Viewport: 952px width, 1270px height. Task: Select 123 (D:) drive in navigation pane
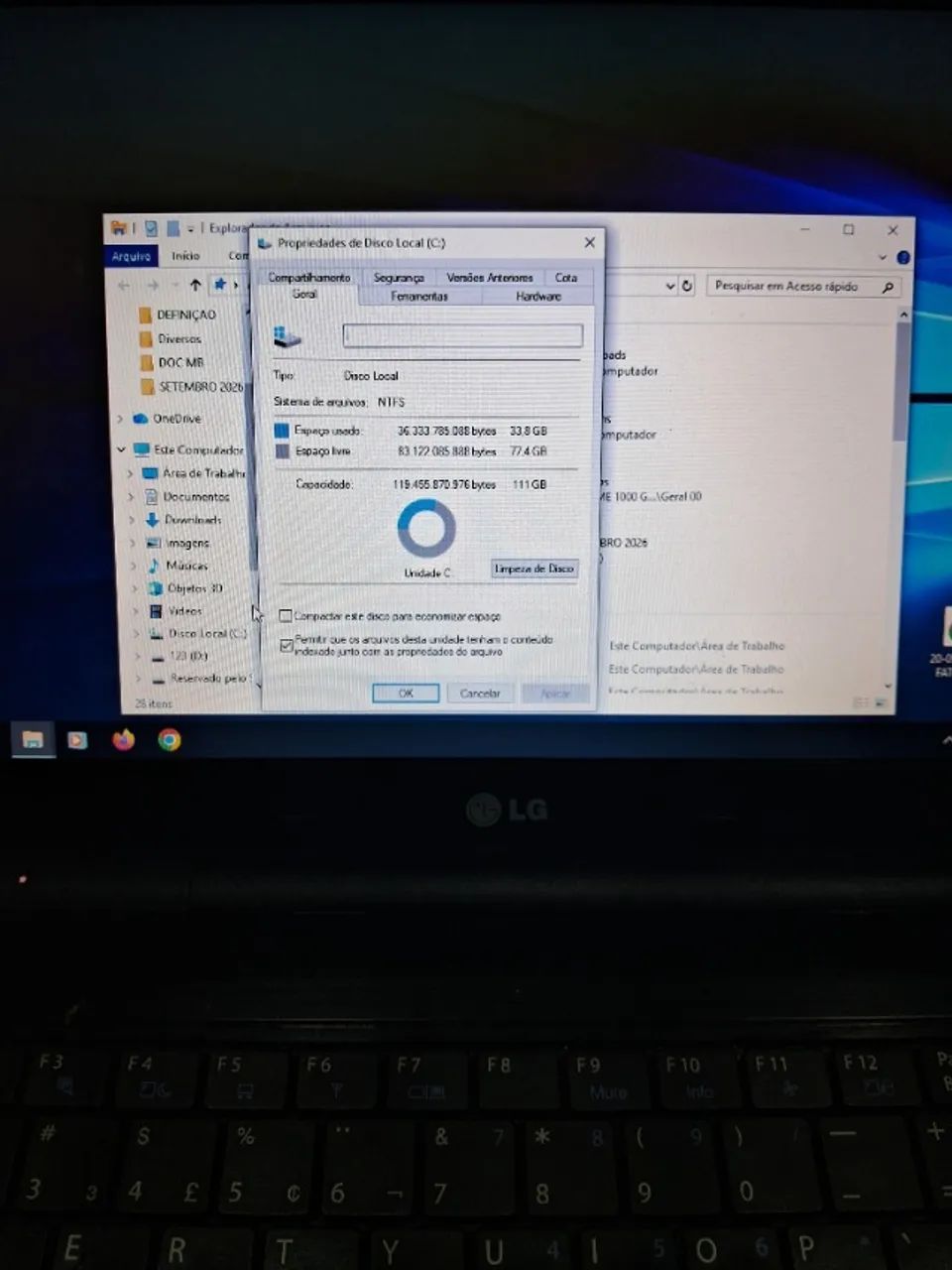click(x=179, y=656)
